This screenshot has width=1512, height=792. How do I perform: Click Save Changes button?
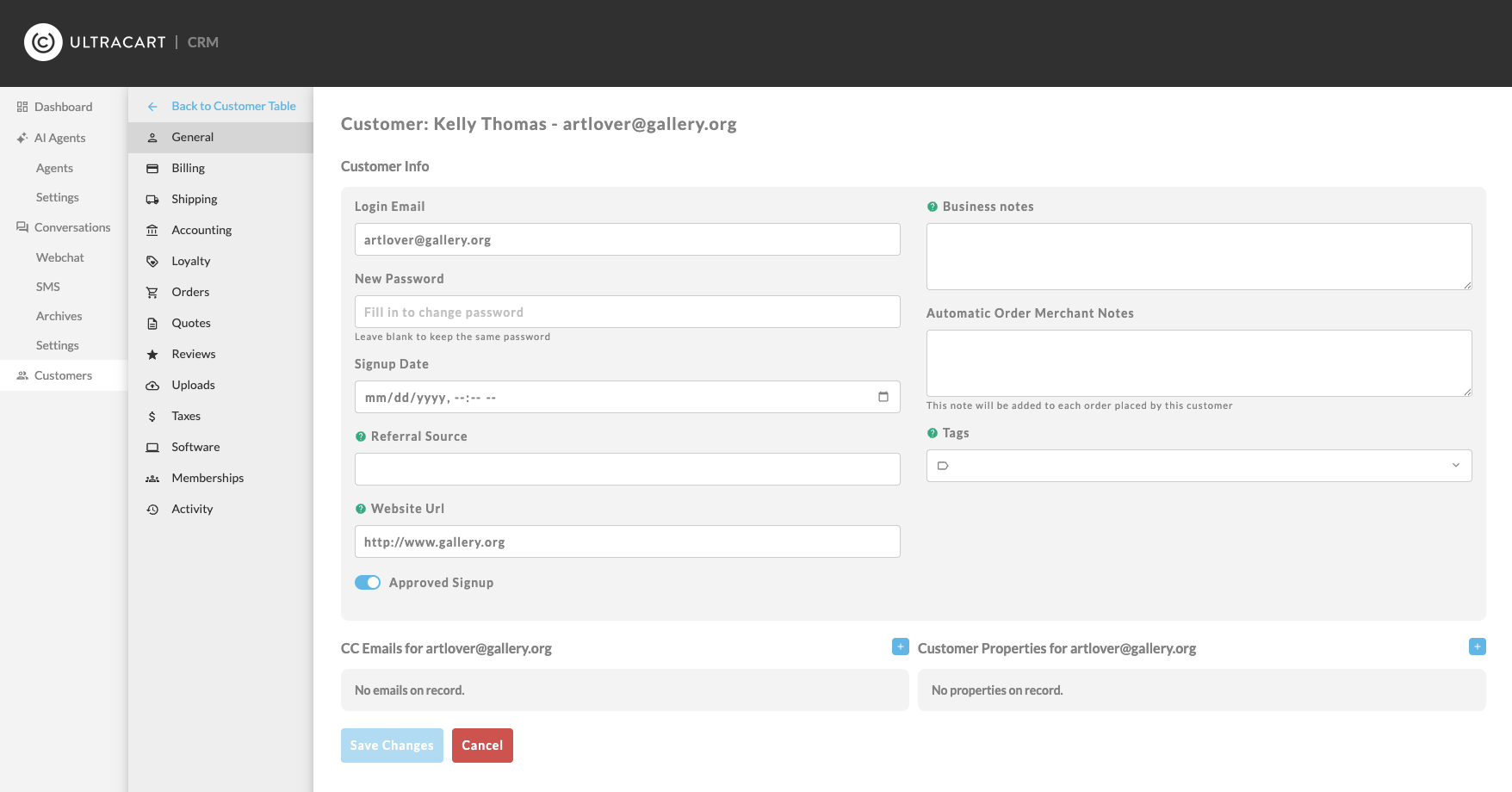(392, 746)
